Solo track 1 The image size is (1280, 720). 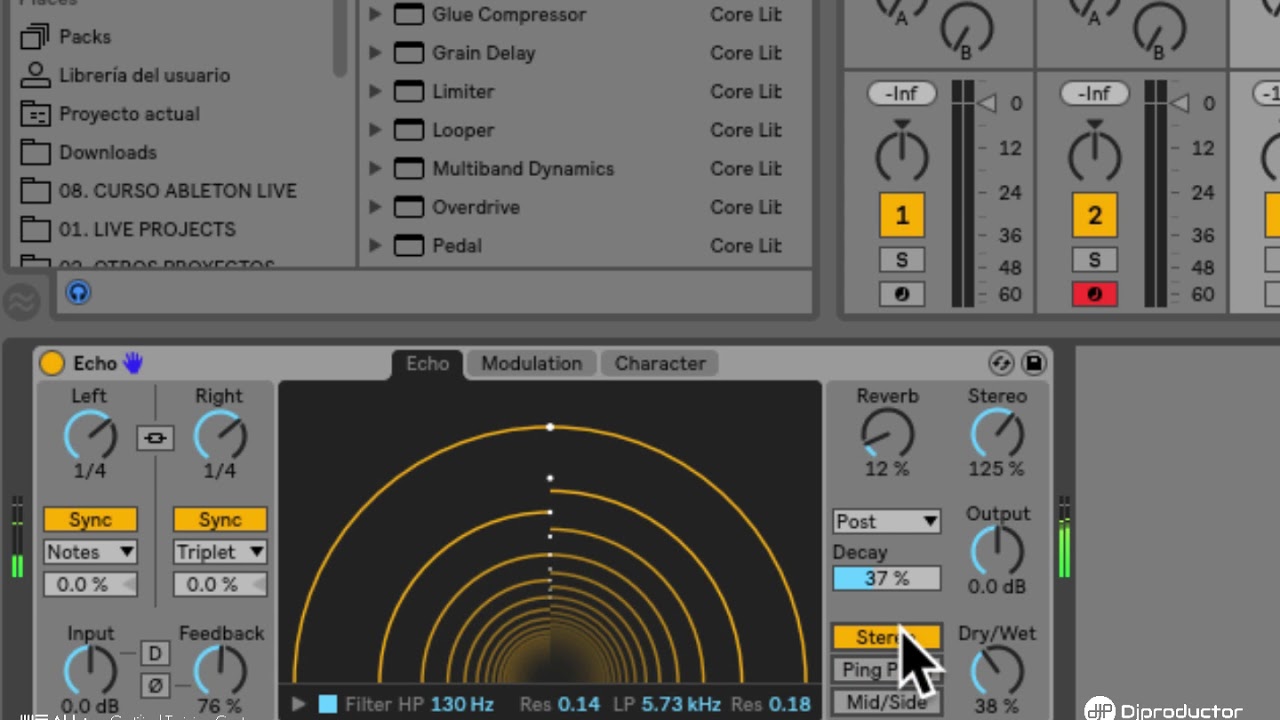[902, 260]
